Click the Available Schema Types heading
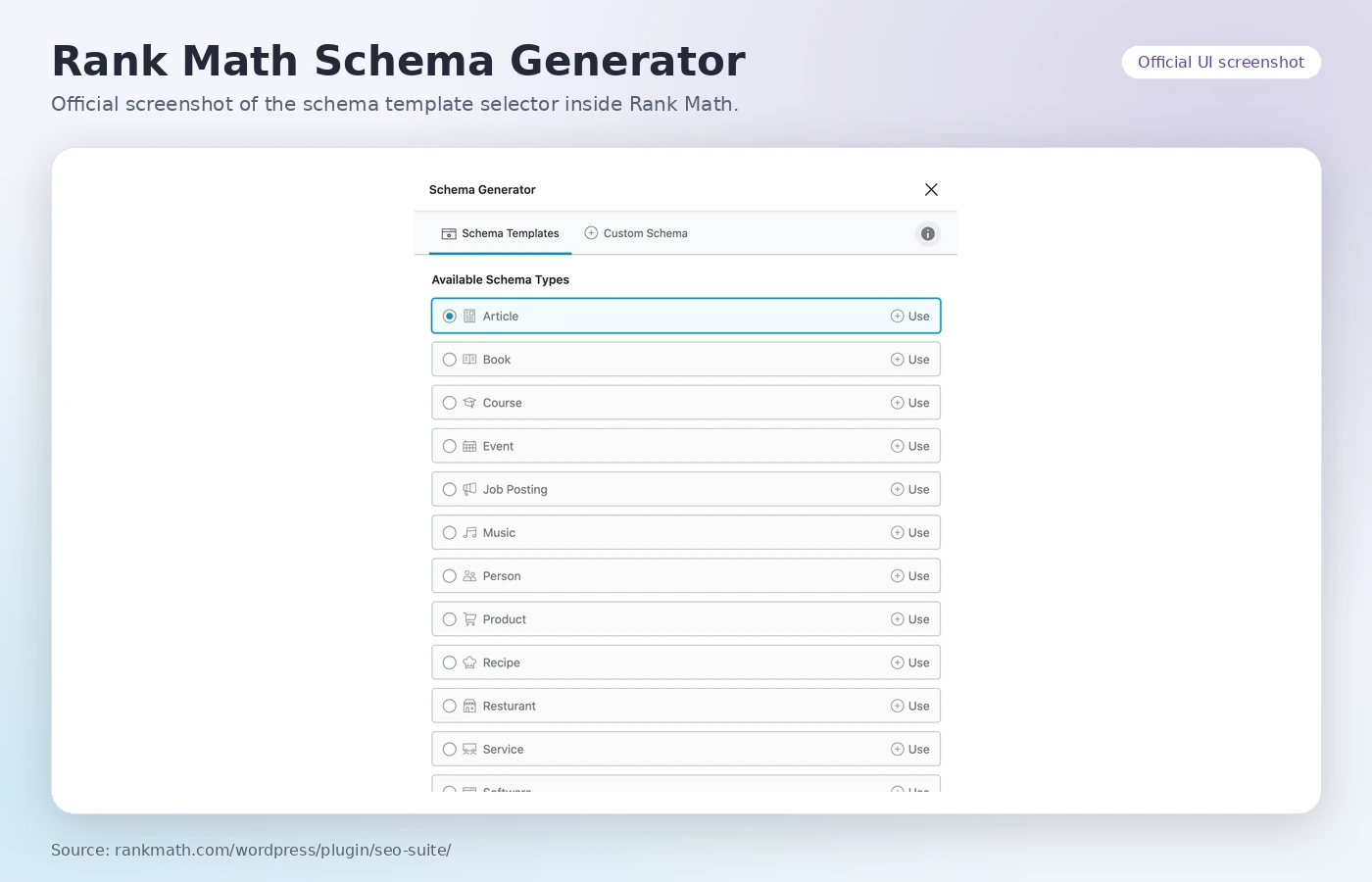1372x882 pixels. click(500, 279)
